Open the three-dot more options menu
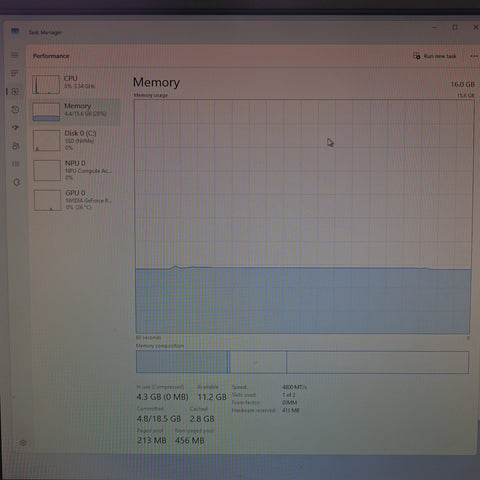480x480 pixels. pyautogui.click(x=474, y=56)
